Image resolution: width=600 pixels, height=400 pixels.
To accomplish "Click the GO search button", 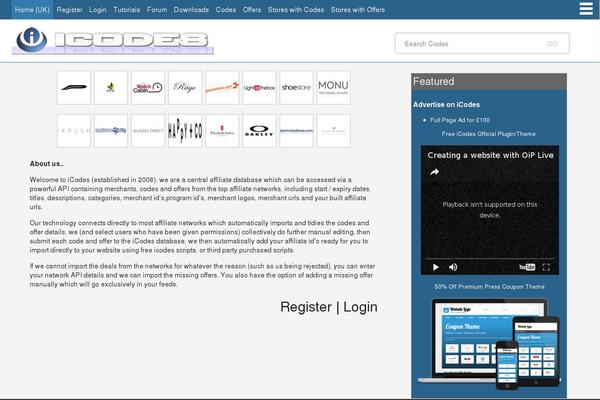I will click(552, 44).
